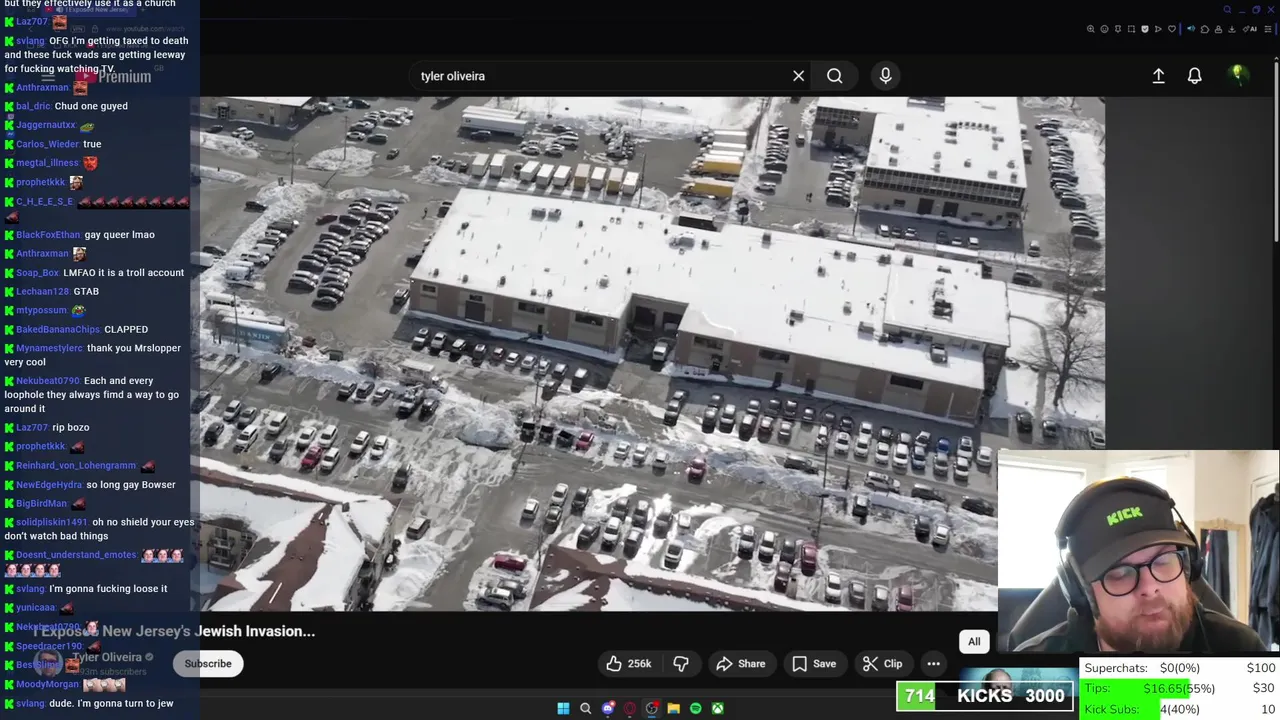Click chat username BigBirdMan
This screenshot has width=1280, height=720.
pos(41,504)
